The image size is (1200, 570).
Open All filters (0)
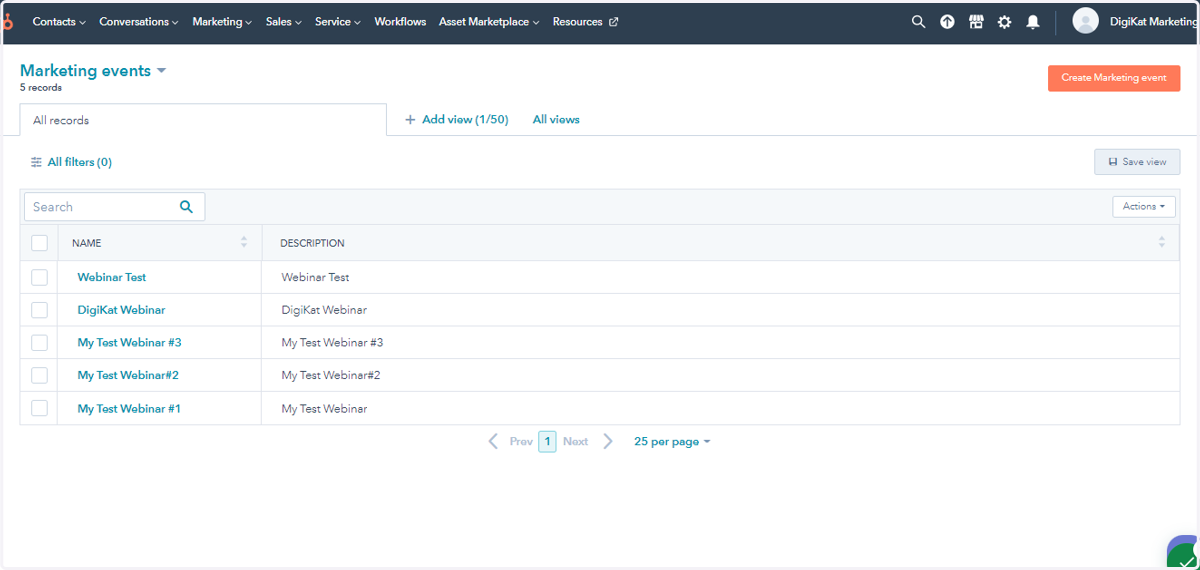(71, 162)
